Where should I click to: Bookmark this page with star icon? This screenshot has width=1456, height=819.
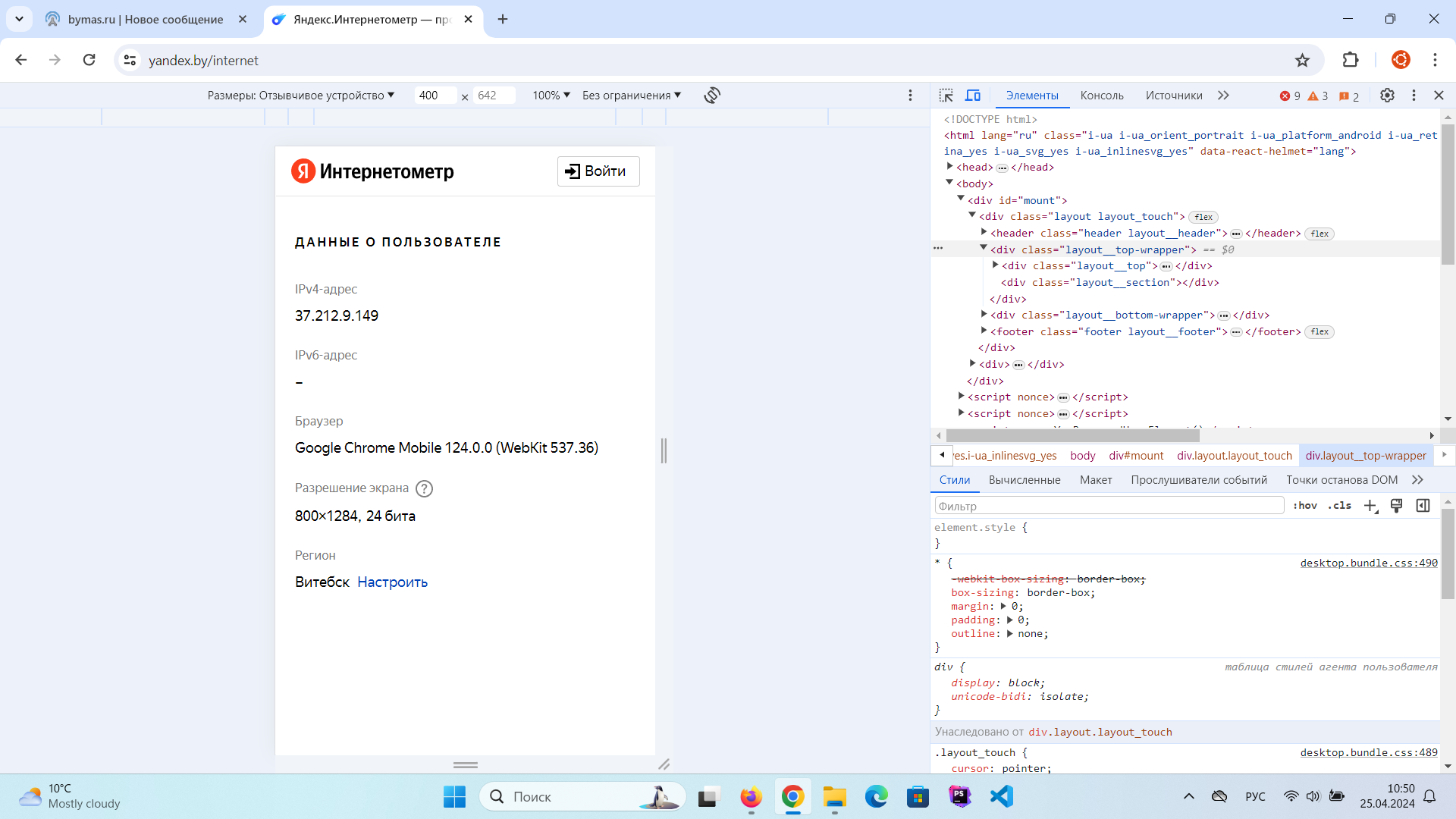pos(1302,61)
